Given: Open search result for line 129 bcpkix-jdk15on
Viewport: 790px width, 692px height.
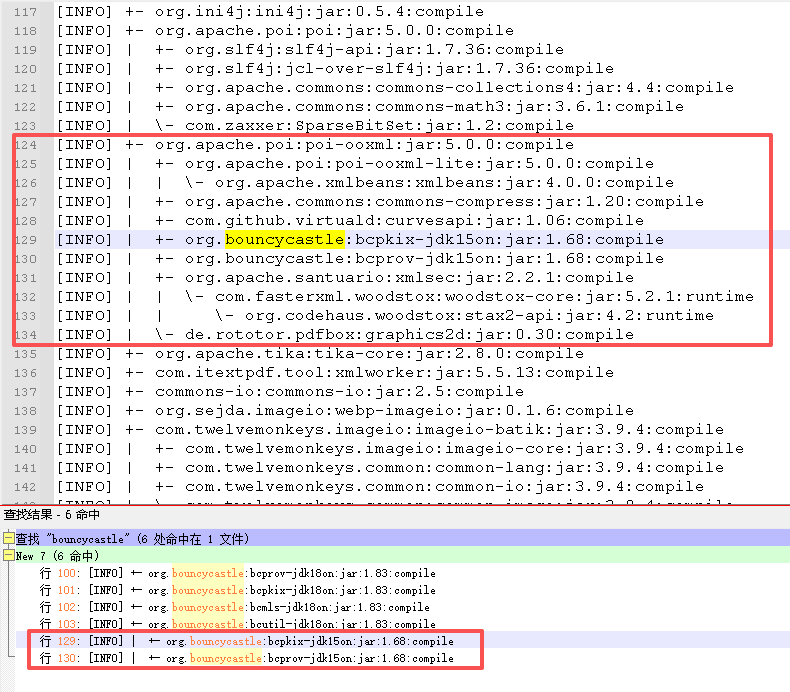Looking at the screenshot, I should click(247, 641).
